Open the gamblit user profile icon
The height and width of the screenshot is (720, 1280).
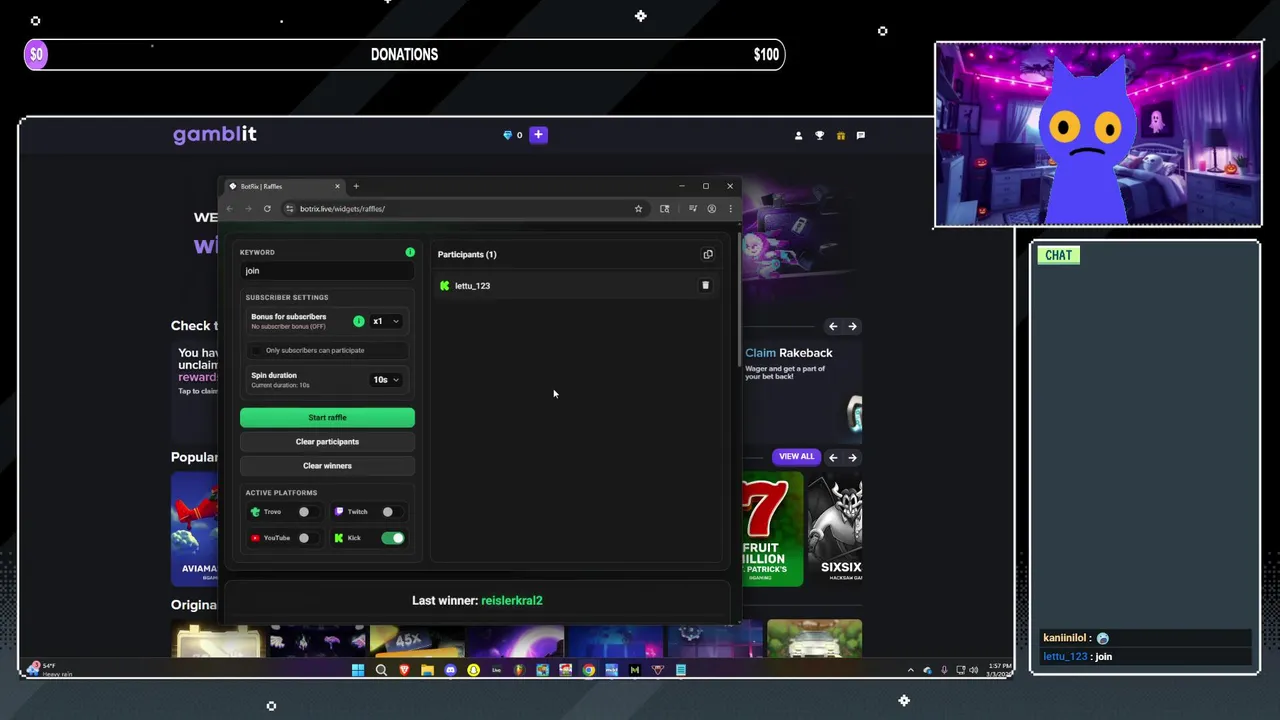coord(798,135)
